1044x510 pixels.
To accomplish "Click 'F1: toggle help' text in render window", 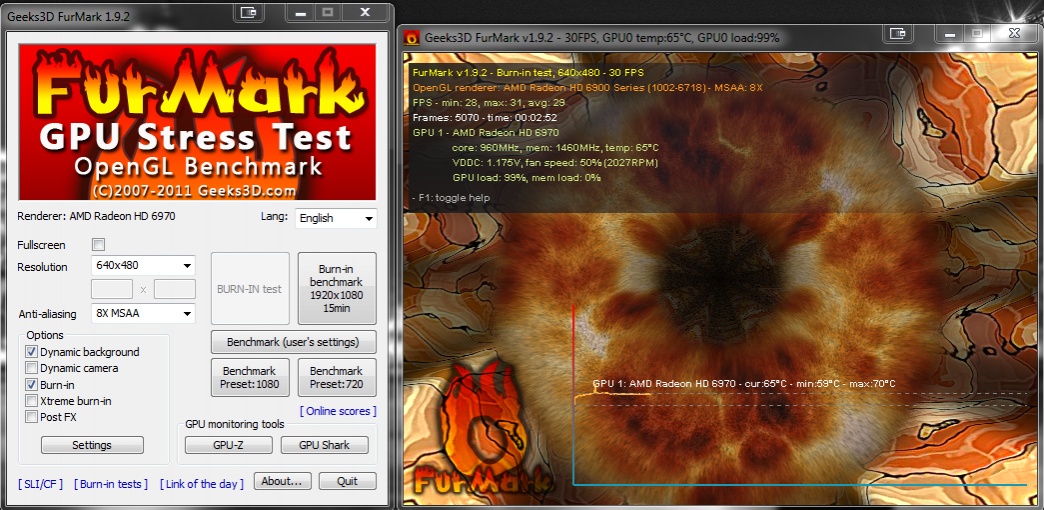I will 451,198.
